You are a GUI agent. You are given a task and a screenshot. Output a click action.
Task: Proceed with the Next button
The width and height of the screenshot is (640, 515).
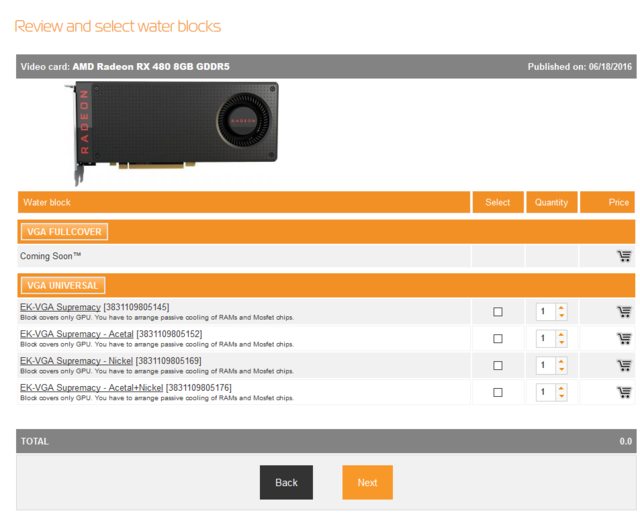tap(367, 482)
